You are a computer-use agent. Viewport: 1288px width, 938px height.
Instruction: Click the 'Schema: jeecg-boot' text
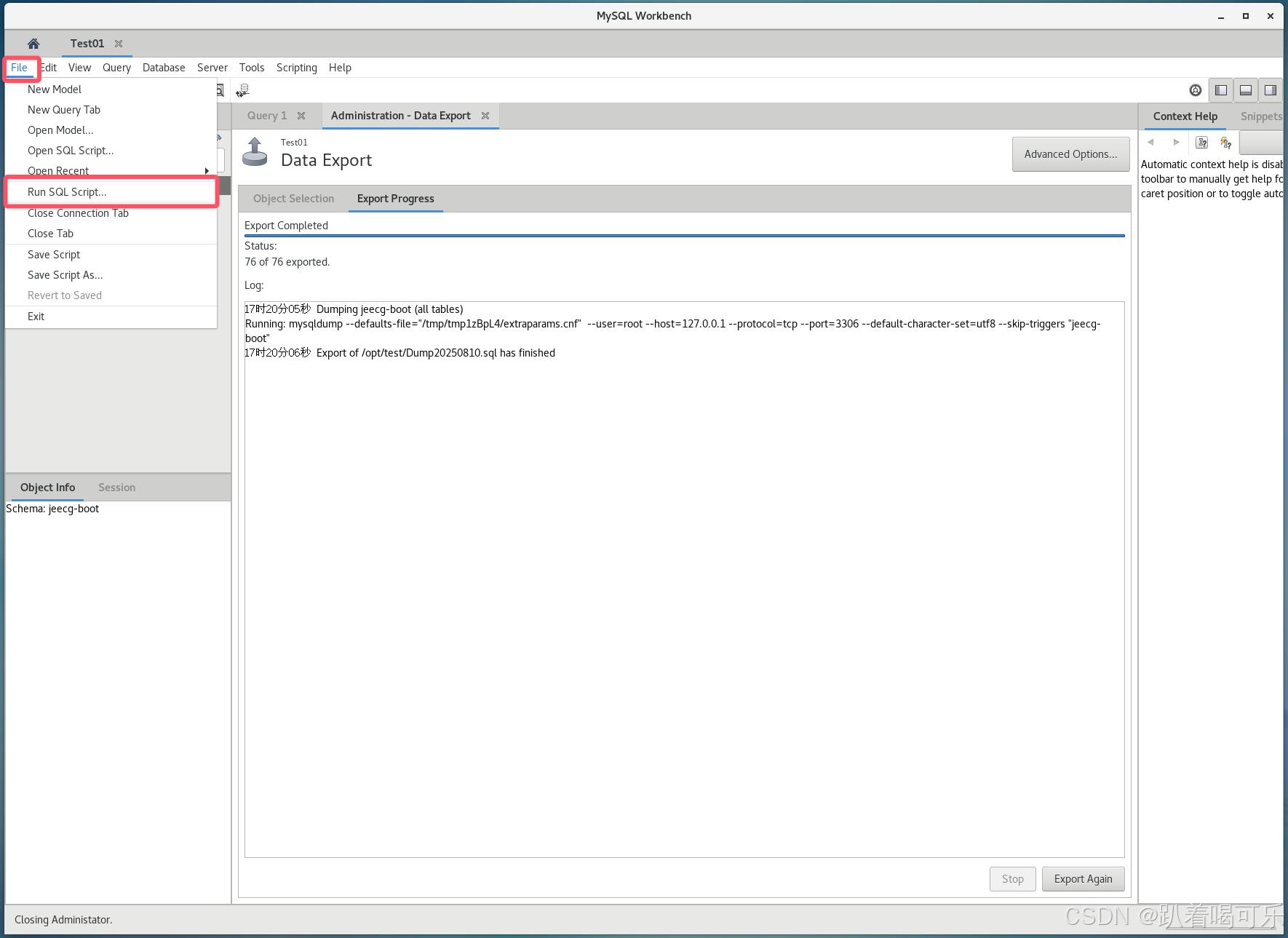(x=52, y=509)
